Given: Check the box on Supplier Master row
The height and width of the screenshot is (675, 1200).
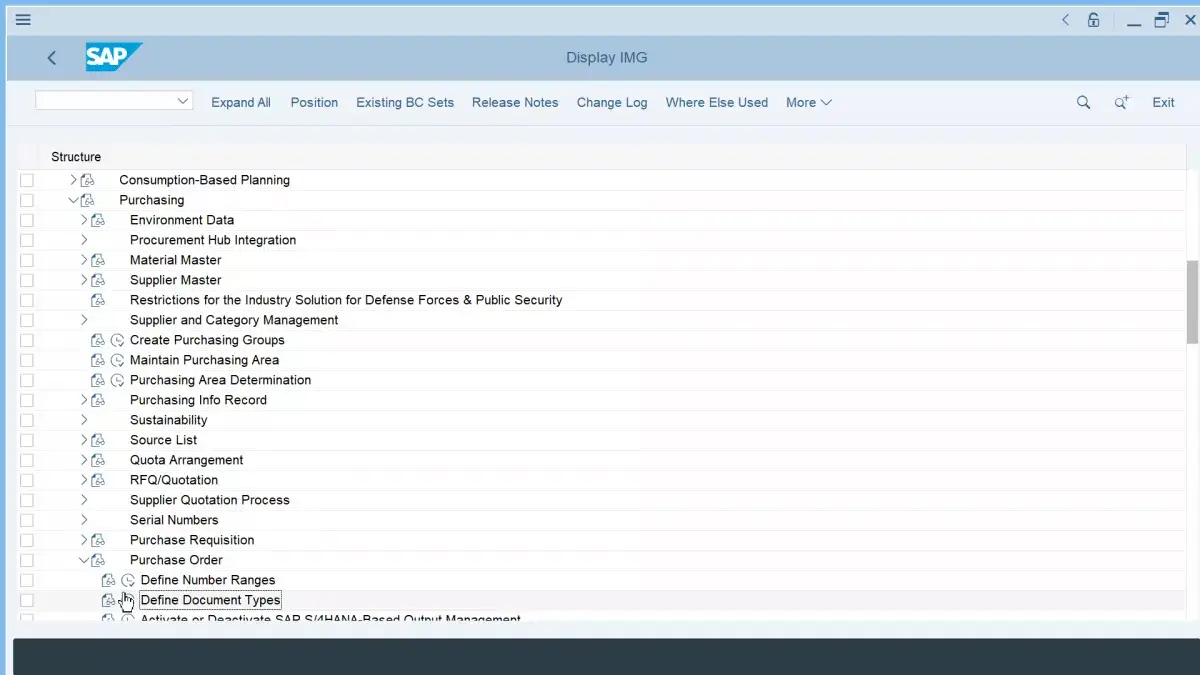Looking at the screenshot, I should (27, 280).
